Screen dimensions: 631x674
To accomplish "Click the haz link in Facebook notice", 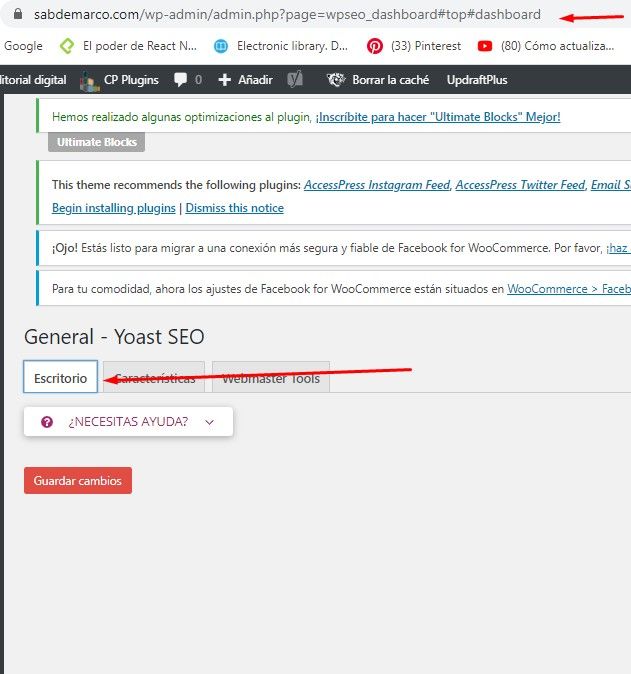I will pyautogui.click(x=619, y=248).
